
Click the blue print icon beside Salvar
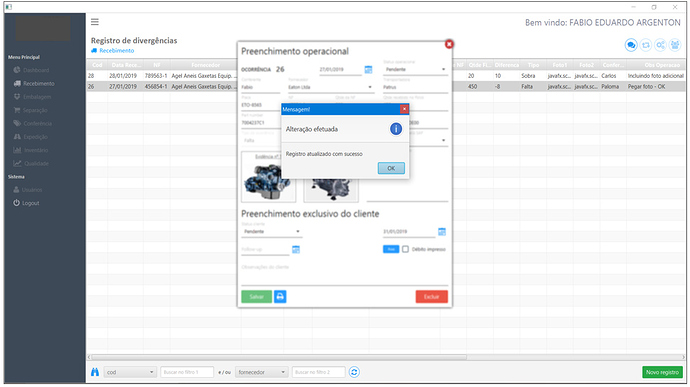[280, 297]
